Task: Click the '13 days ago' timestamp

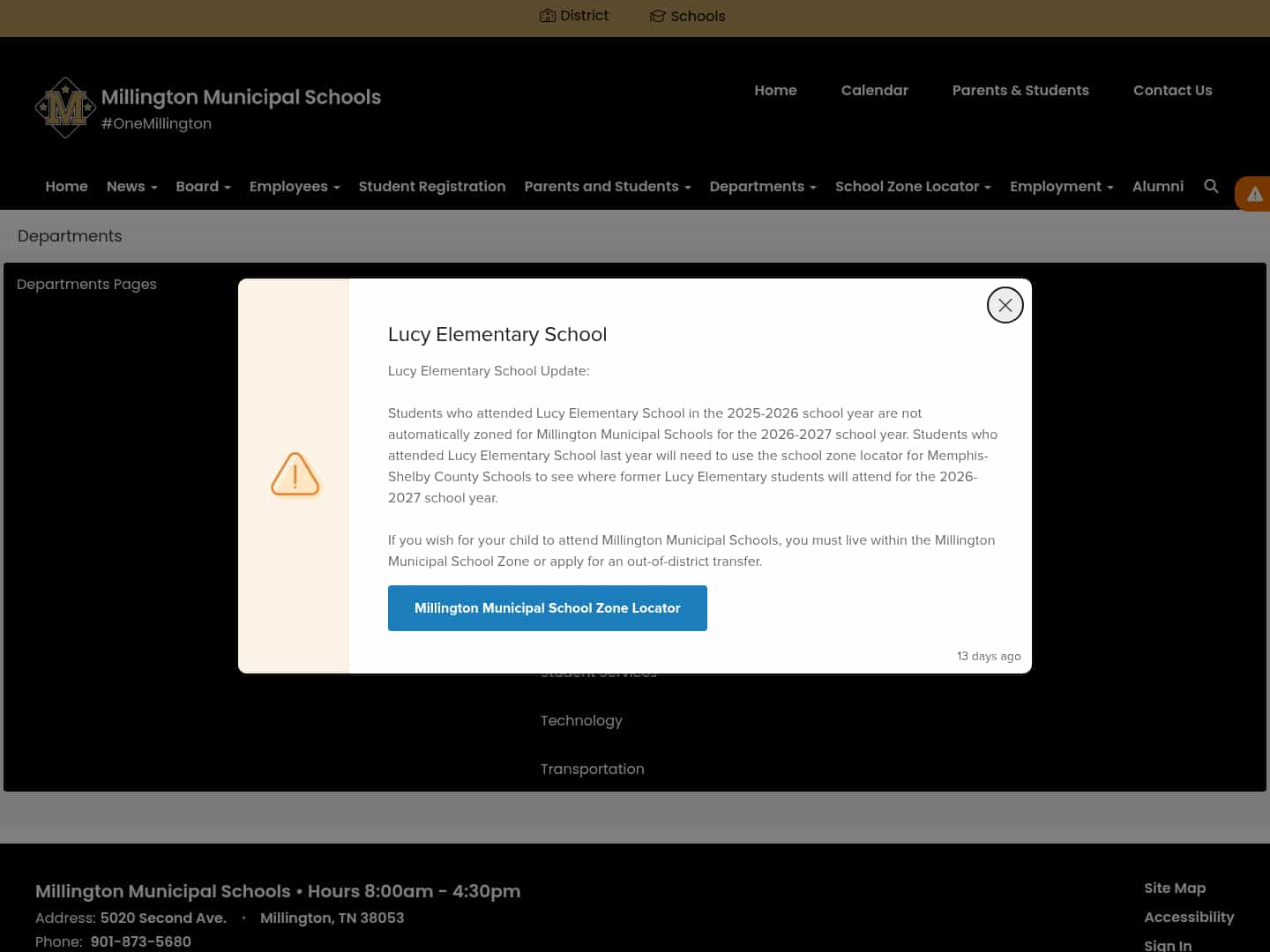Action: [989, 656]
